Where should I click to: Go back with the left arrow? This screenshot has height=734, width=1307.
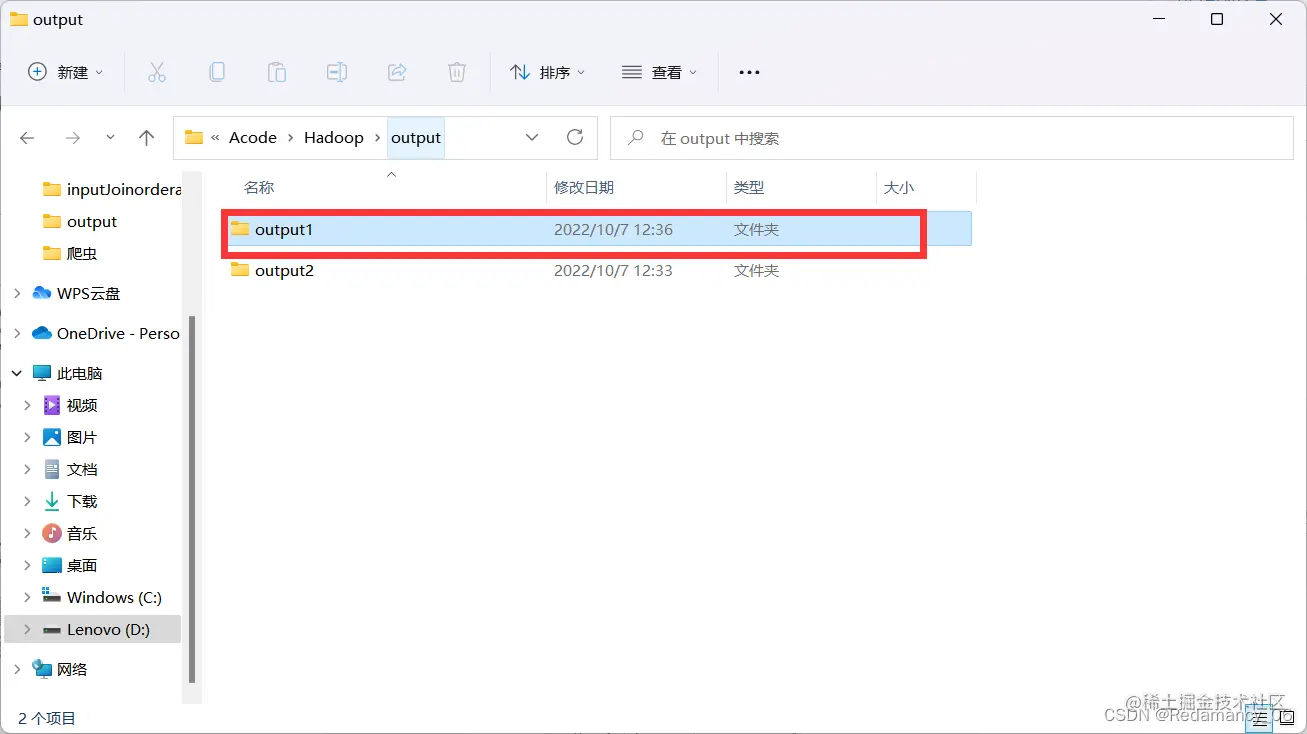click(28, 138)
